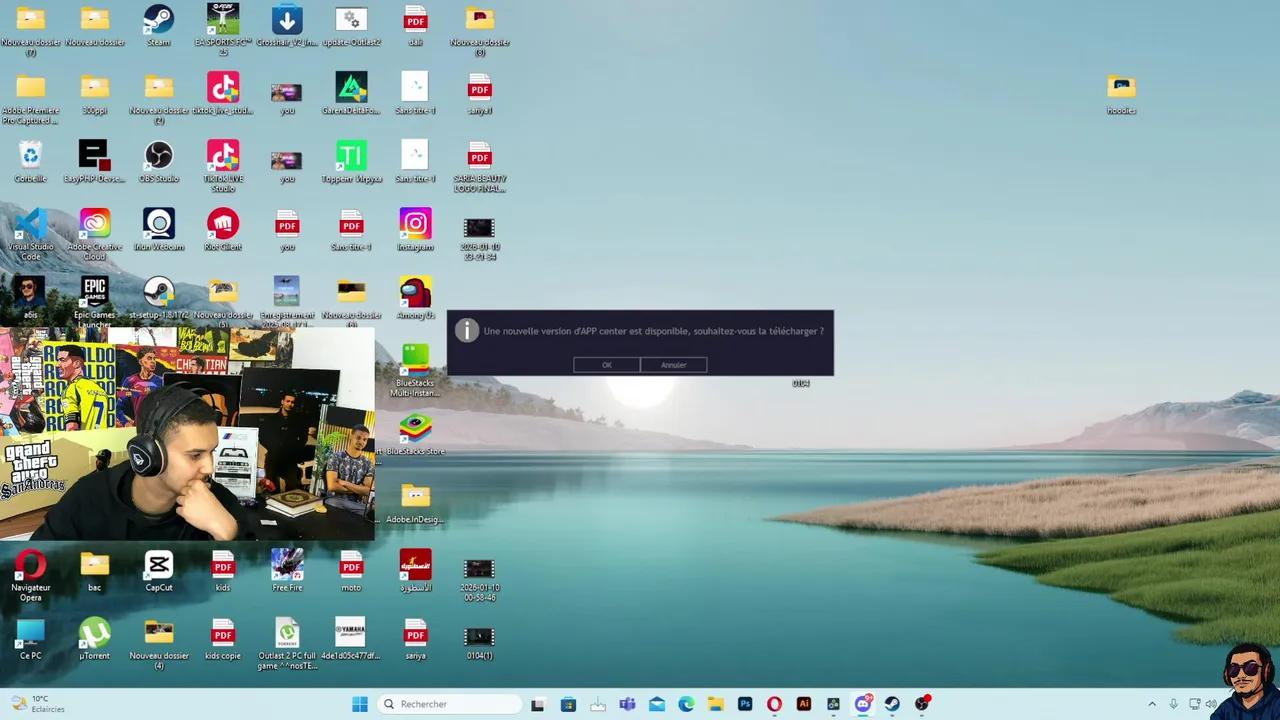Click the Adobe Creative Cloud shortcut
This screenshot has width=1280, height=720.
tap(94, 224)
